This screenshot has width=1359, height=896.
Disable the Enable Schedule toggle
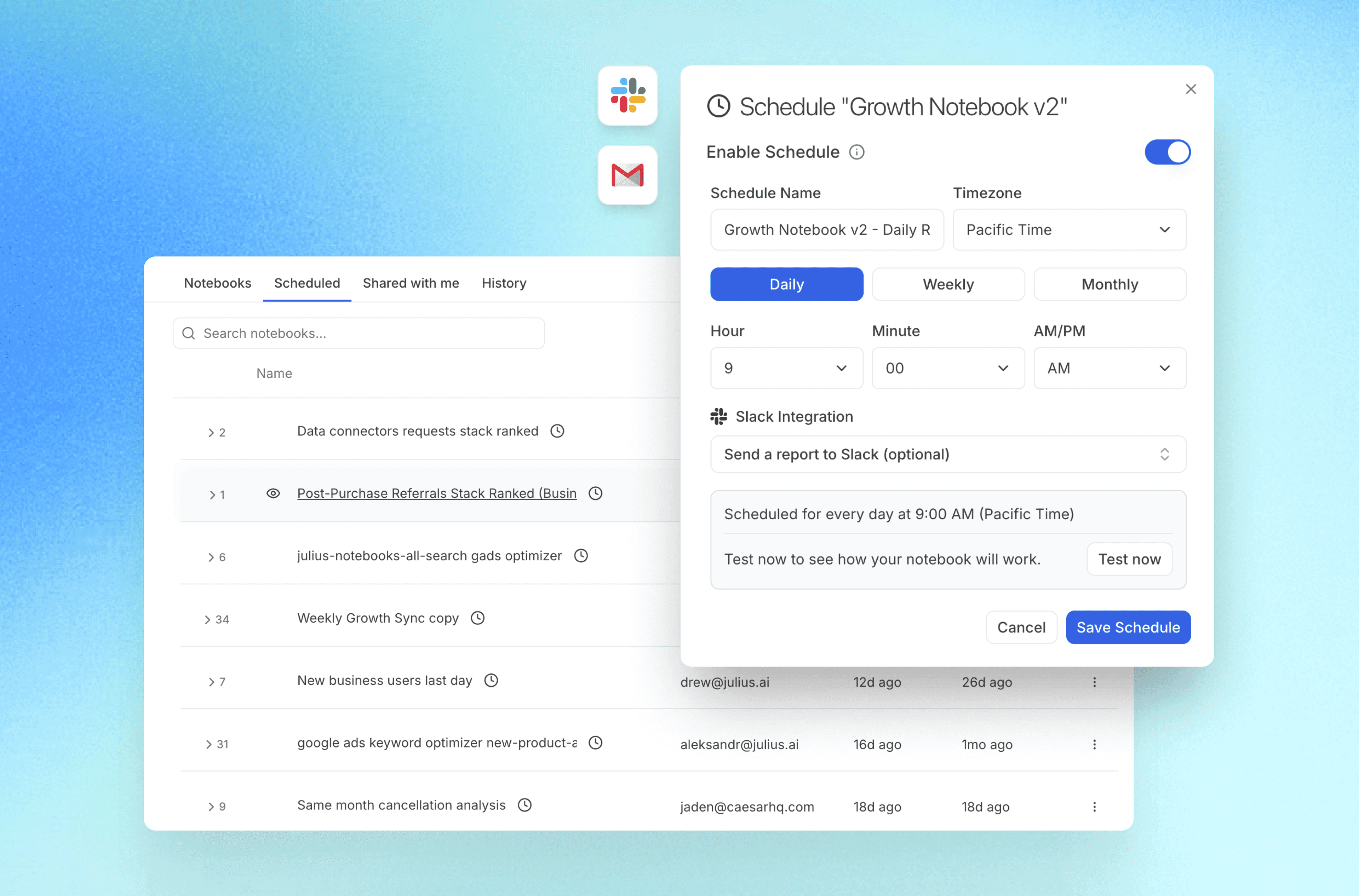tap(1168, 152)
